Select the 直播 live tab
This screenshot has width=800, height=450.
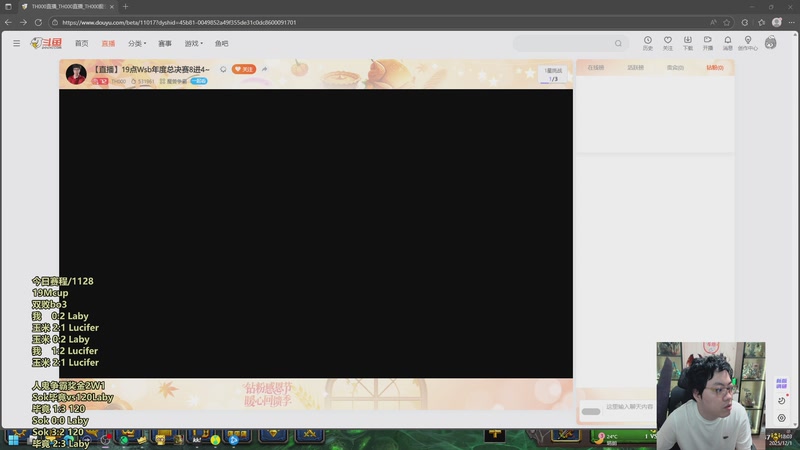click(x=108, y=43)
